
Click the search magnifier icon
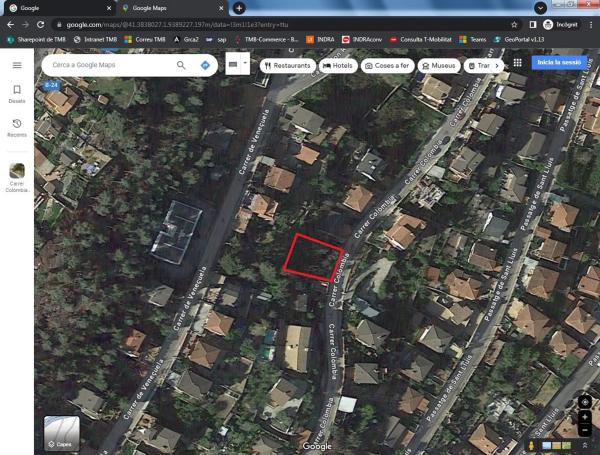point(181,65)
